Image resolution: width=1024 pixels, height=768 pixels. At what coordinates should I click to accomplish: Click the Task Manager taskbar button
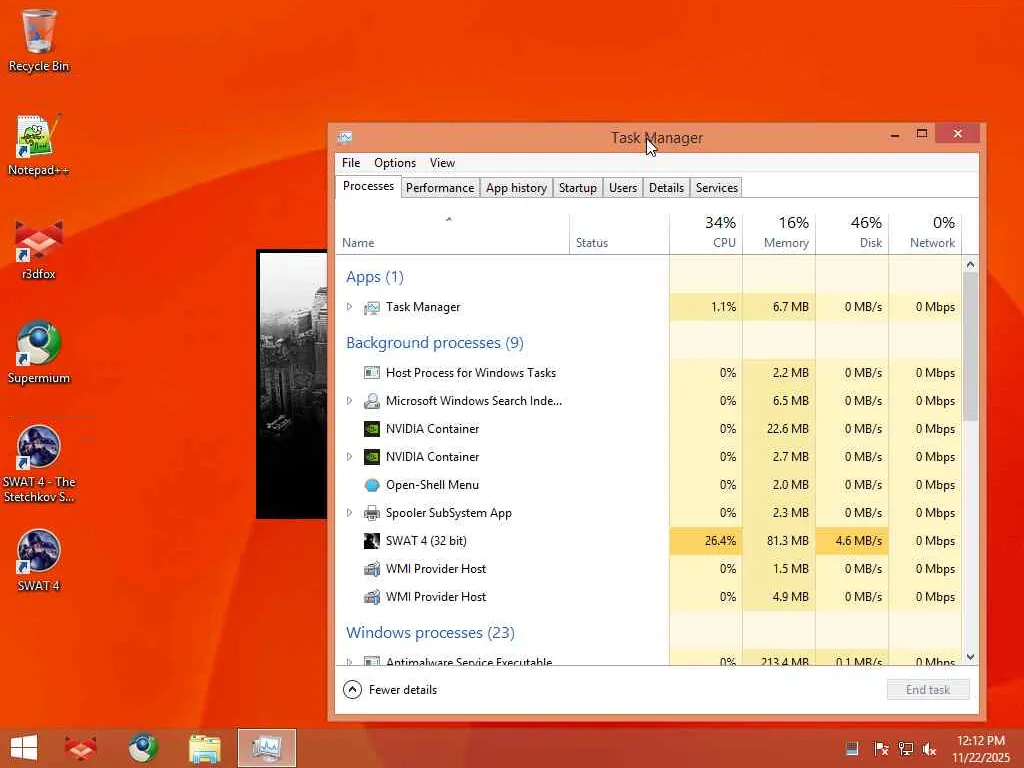[266, 748]
